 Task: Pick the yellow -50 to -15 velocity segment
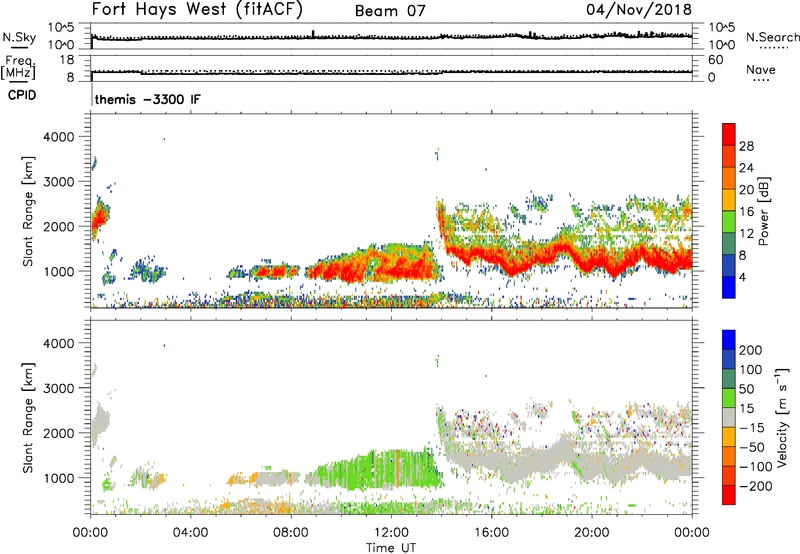(729, 437)
